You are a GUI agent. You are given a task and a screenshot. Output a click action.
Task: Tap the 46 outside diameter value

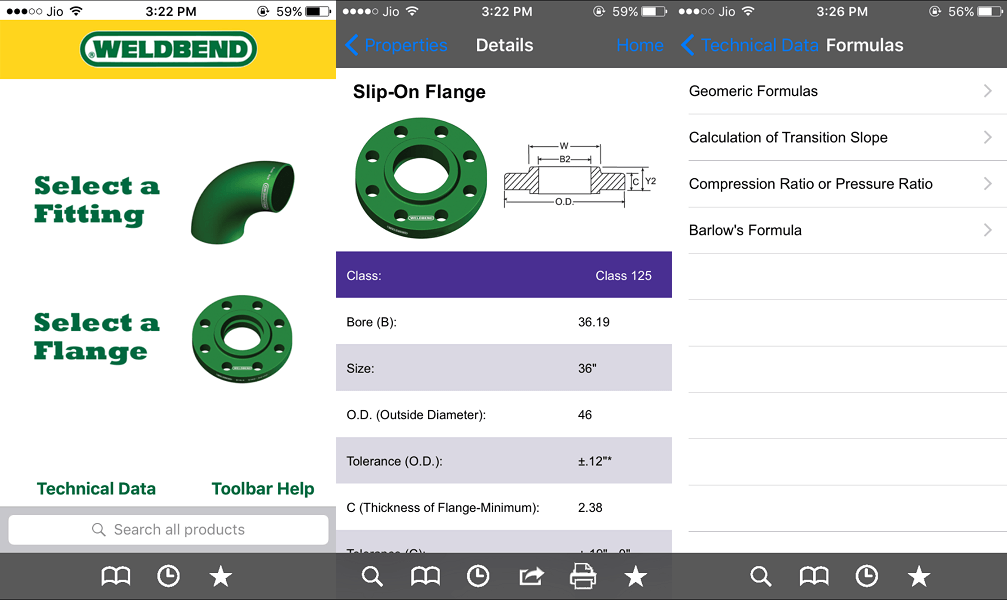pos(584,415)
